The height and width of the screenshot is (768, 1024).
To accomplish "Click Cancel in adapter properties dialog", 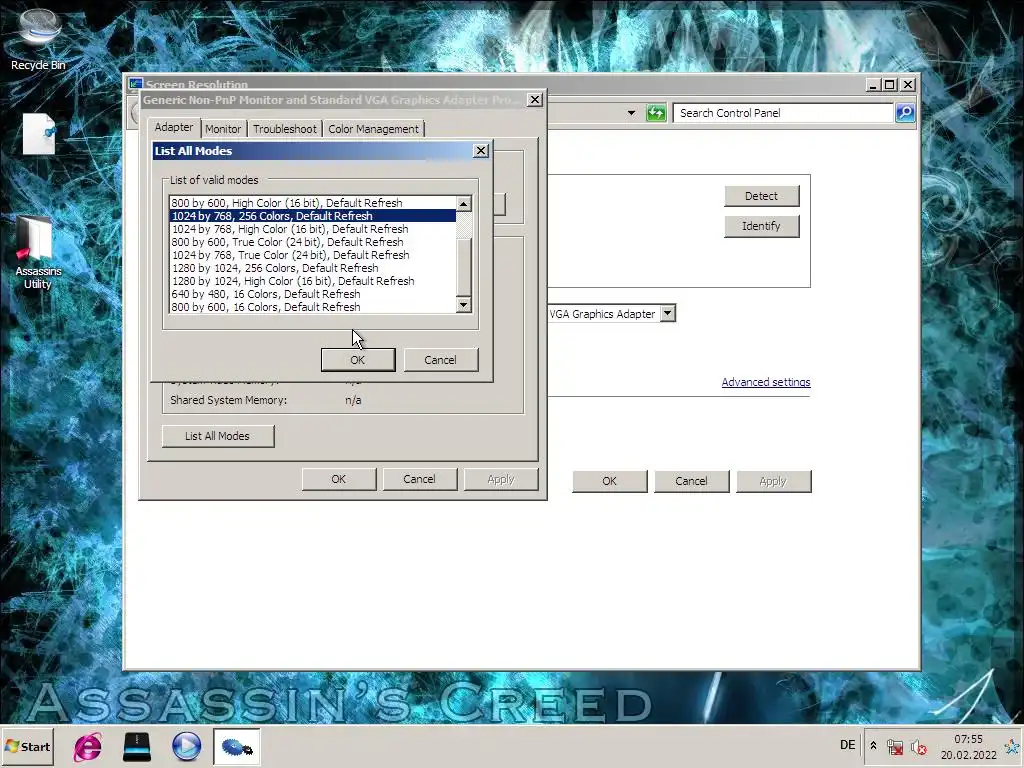I will pyautogui.click(x=419, y=479).
